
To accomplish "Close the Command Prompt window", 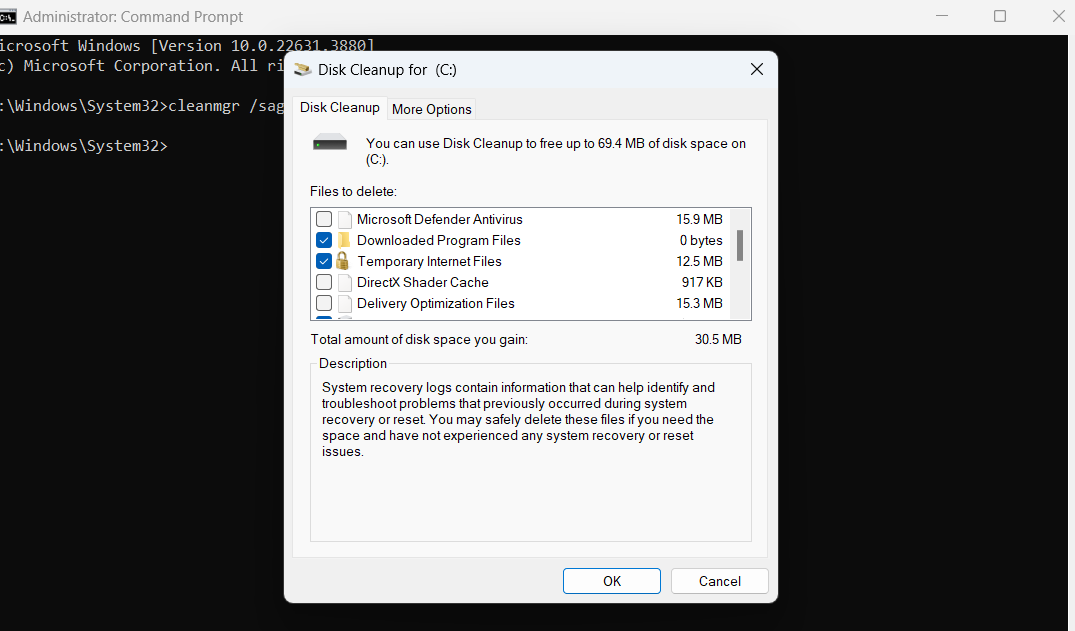I will 1058,16.
